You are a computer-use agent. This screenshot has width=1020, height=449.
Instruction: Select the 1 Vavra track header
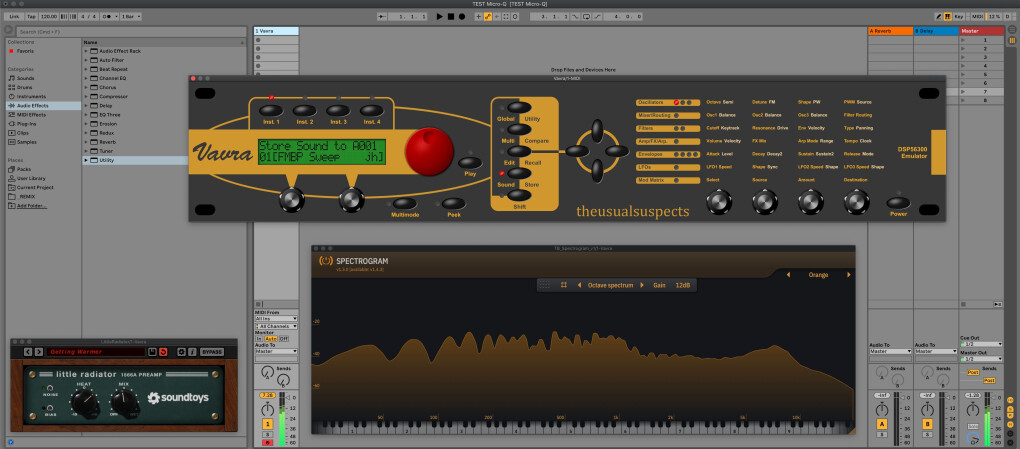pos(276,31)
